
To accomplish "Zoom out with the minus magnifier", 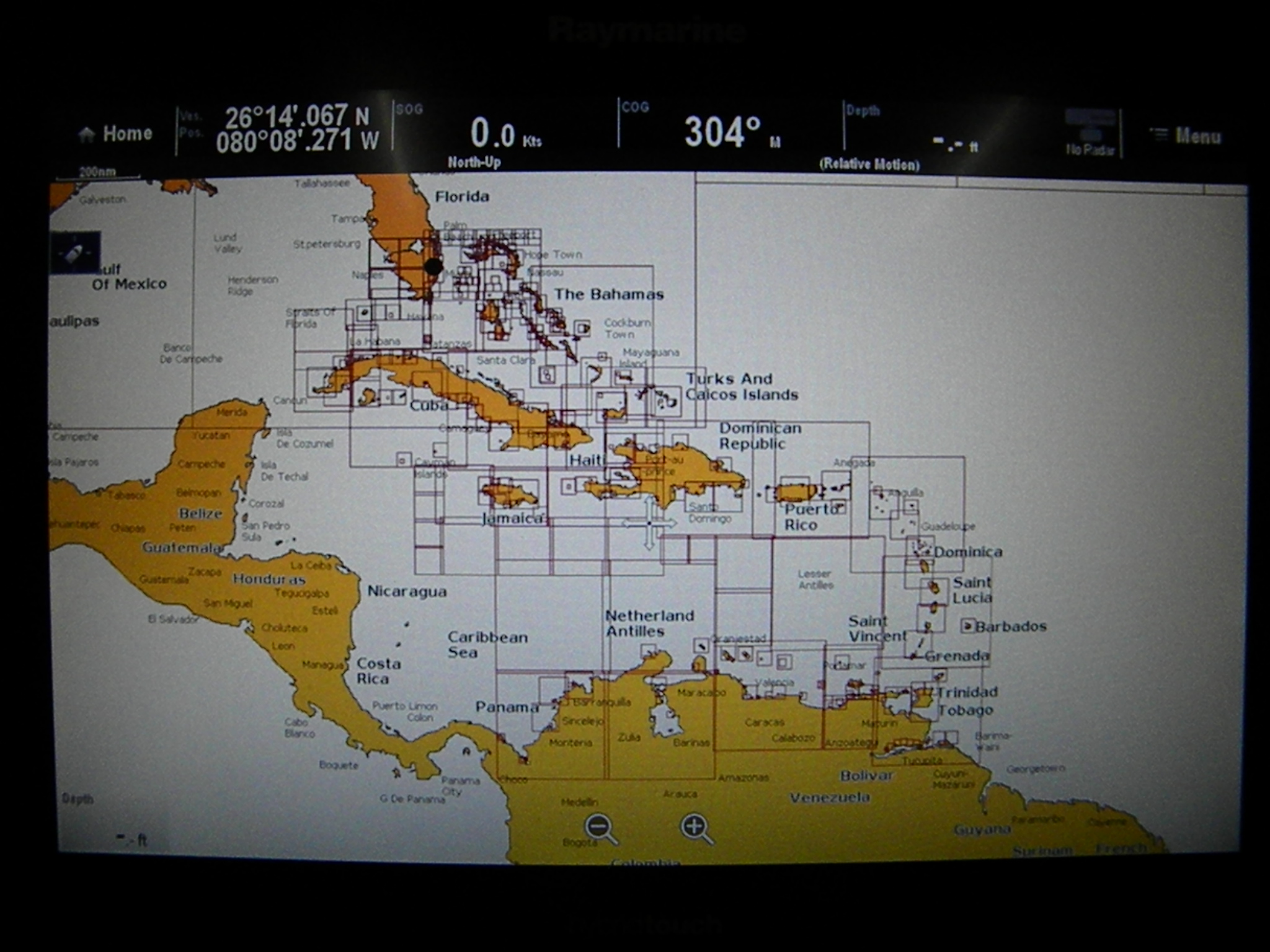I will (600, 829).
